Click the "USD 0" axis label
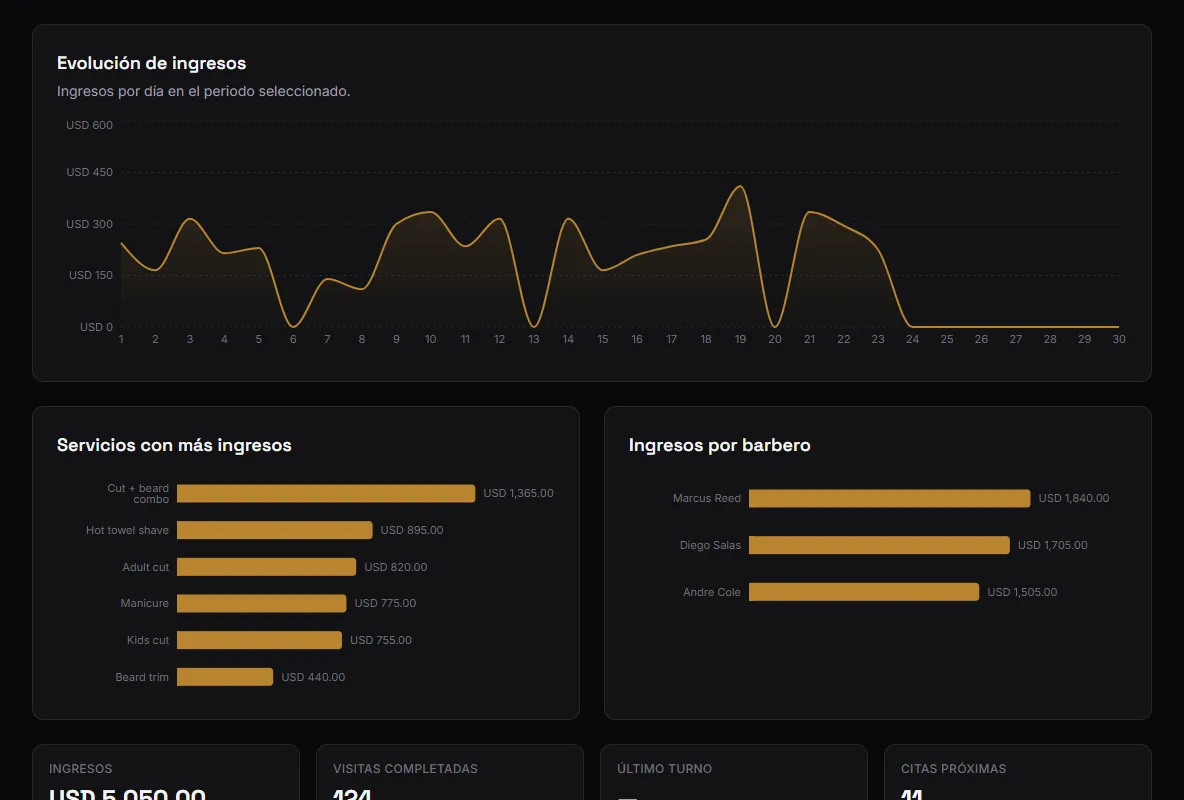1184x800 pixels. pyautogui.click(x=97, y=327)
